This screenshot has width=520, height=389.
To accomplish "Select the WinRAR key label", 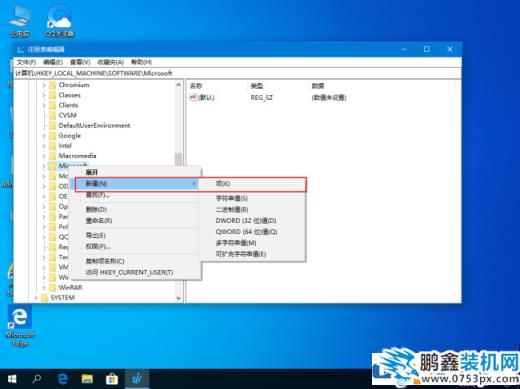I will coord(70,287).
